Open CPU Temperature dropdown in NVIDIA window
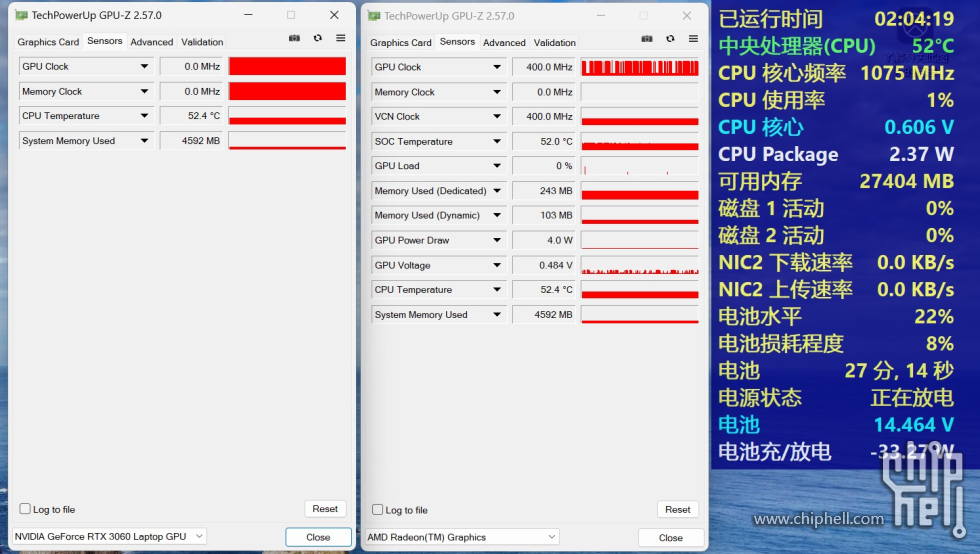 tap(144, 116)
